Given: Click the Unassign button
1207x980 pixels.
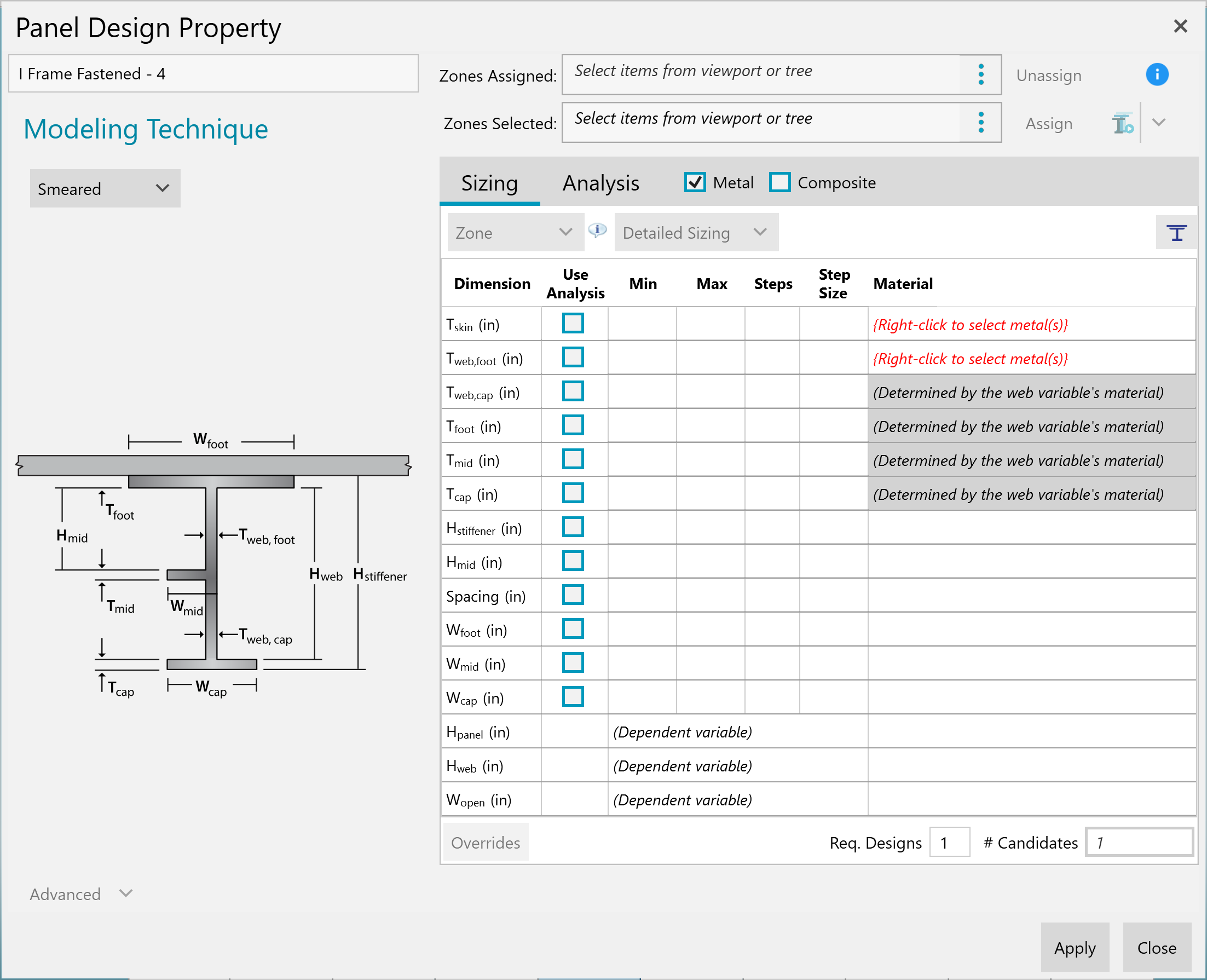Looking at the screenshot, I should pyautogui.click(x=1048, y=76).
